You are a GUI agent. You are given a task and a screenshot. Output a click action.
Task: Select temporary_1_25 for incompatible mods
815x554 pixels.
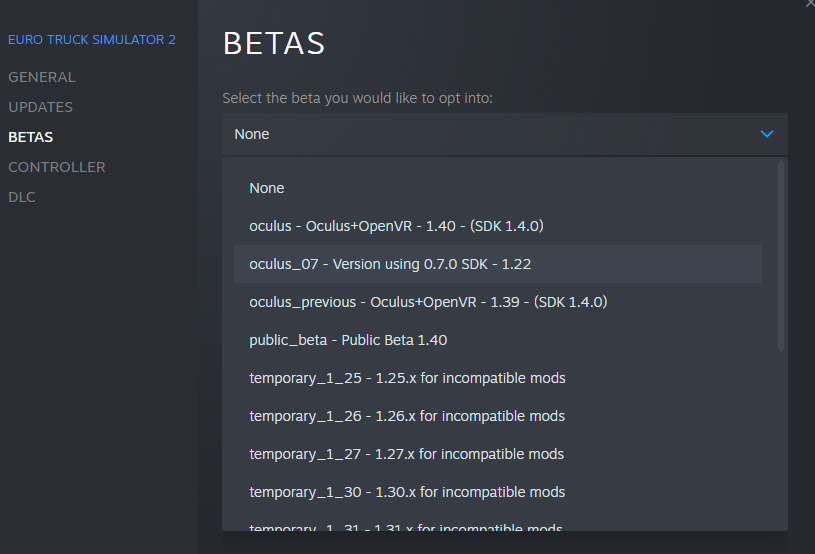pyautogui.click(x=498, y=378)
